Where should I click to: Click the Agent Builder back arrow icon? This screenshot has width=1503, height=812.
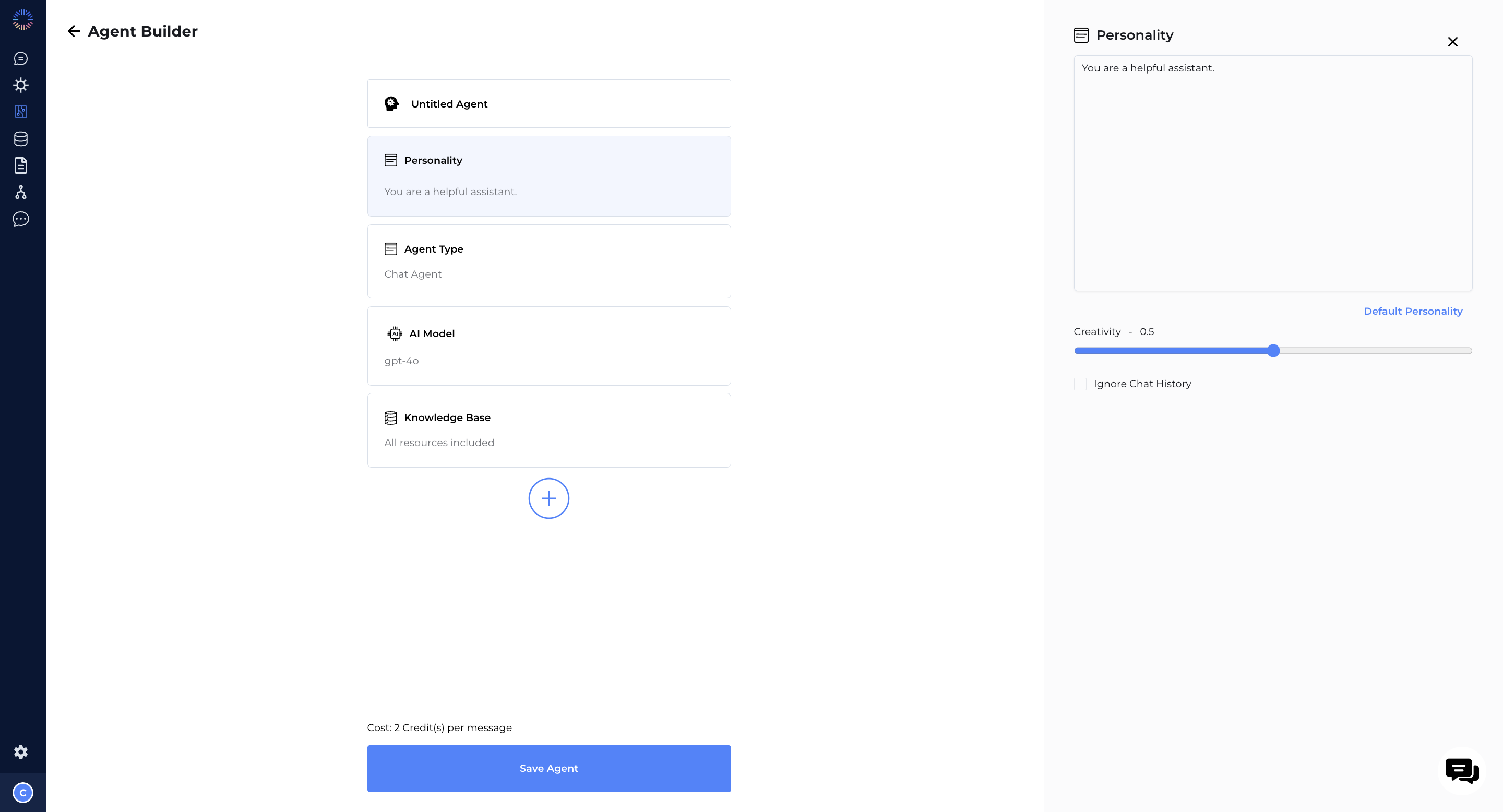click(x=74, y=31)
